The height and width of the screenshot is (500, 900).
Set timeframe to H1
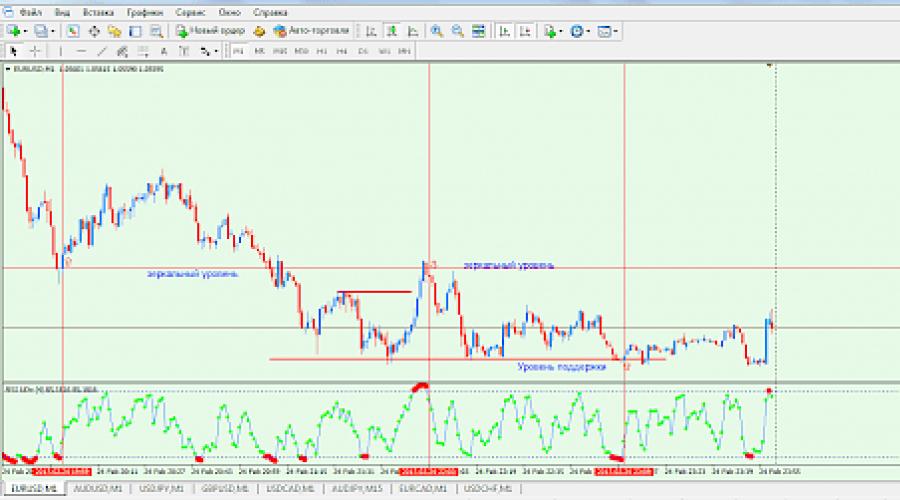[321, 51]
